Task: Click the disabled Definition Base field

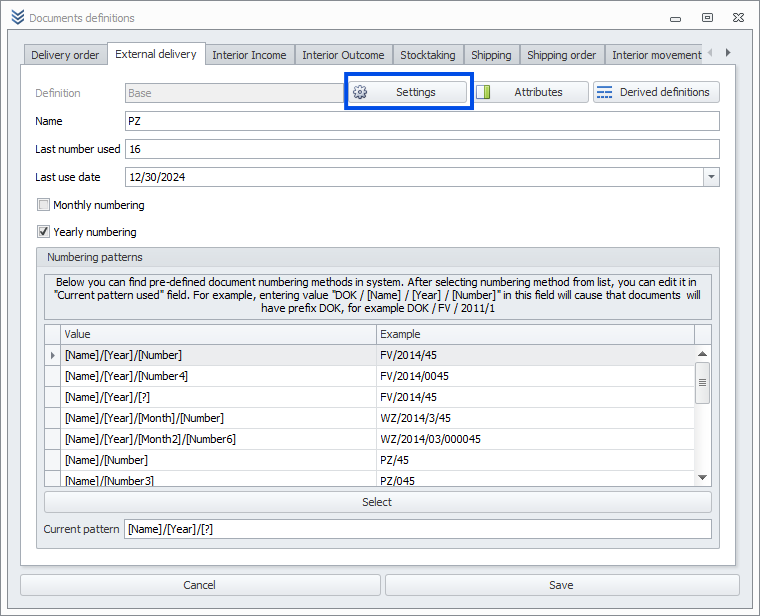Action: point(234,93)
